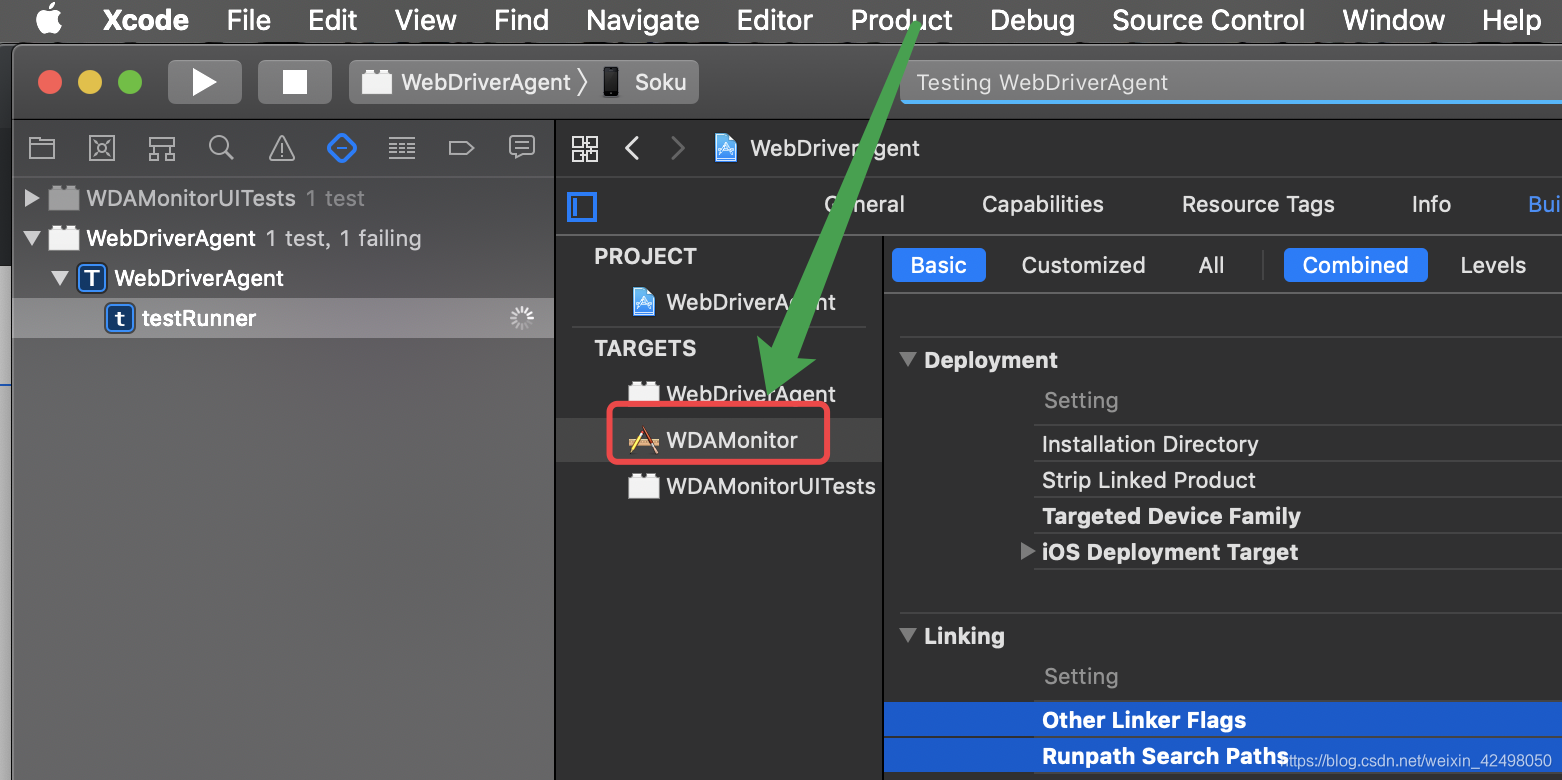
Task: Select the Targeted Device Family setting
Action: [x=1171, y=516]
